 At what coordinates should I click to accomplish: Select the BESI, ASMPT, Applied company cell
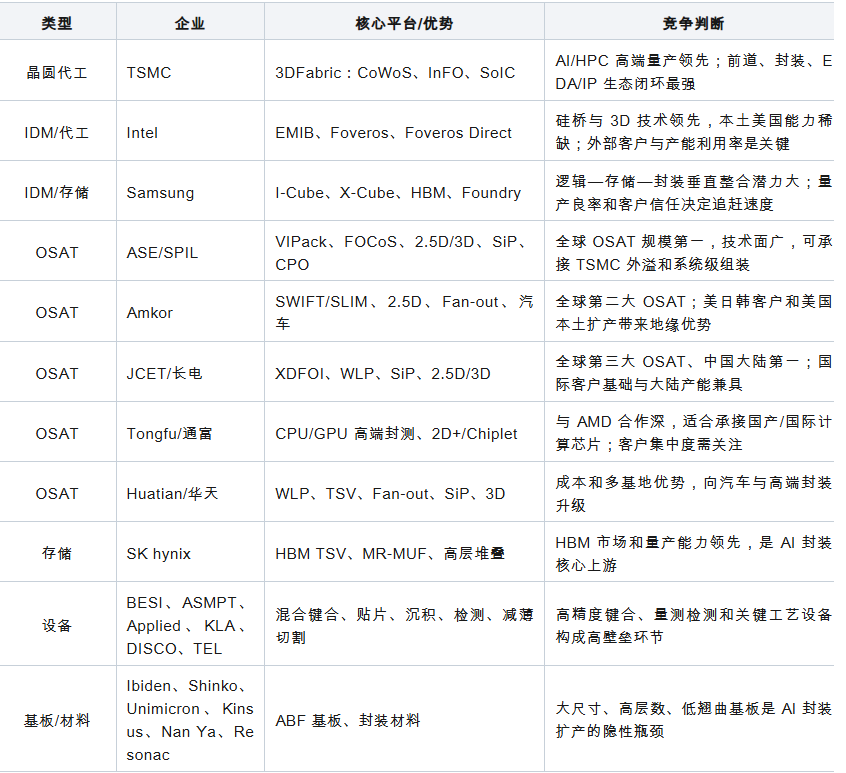tap(190, 624)
